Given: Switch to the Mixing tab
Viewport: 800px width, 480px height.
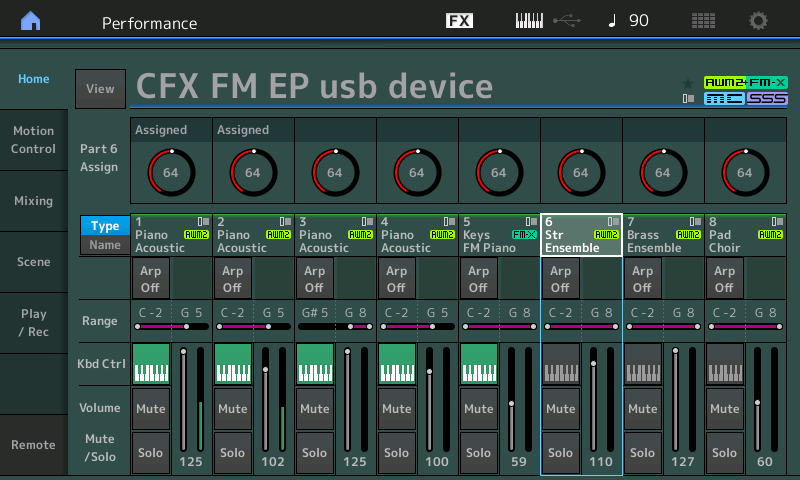Looking at the screenshot, I should [x=34, y=201].
